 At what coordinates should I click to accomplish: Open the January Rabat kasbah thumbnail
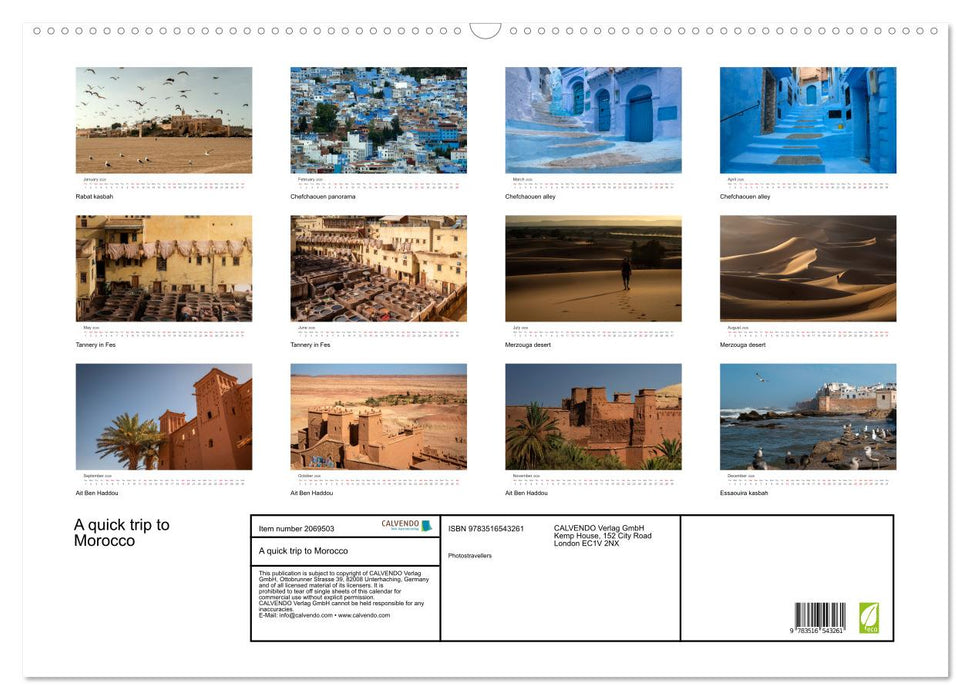click(x=163, y=118)
